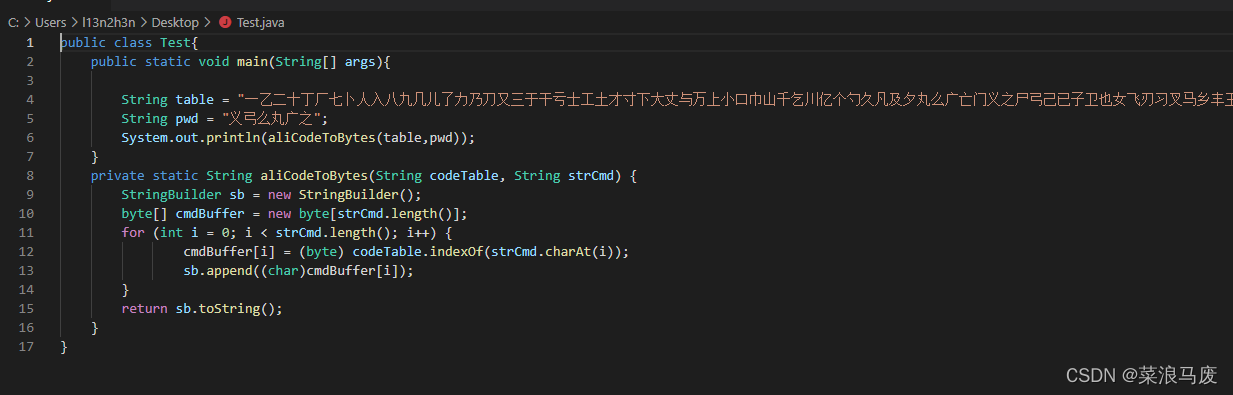Viewport: 1233px width, 395px height.
Task: Click the red Java file icon in breadcrumb
Action: coord(224,22)
